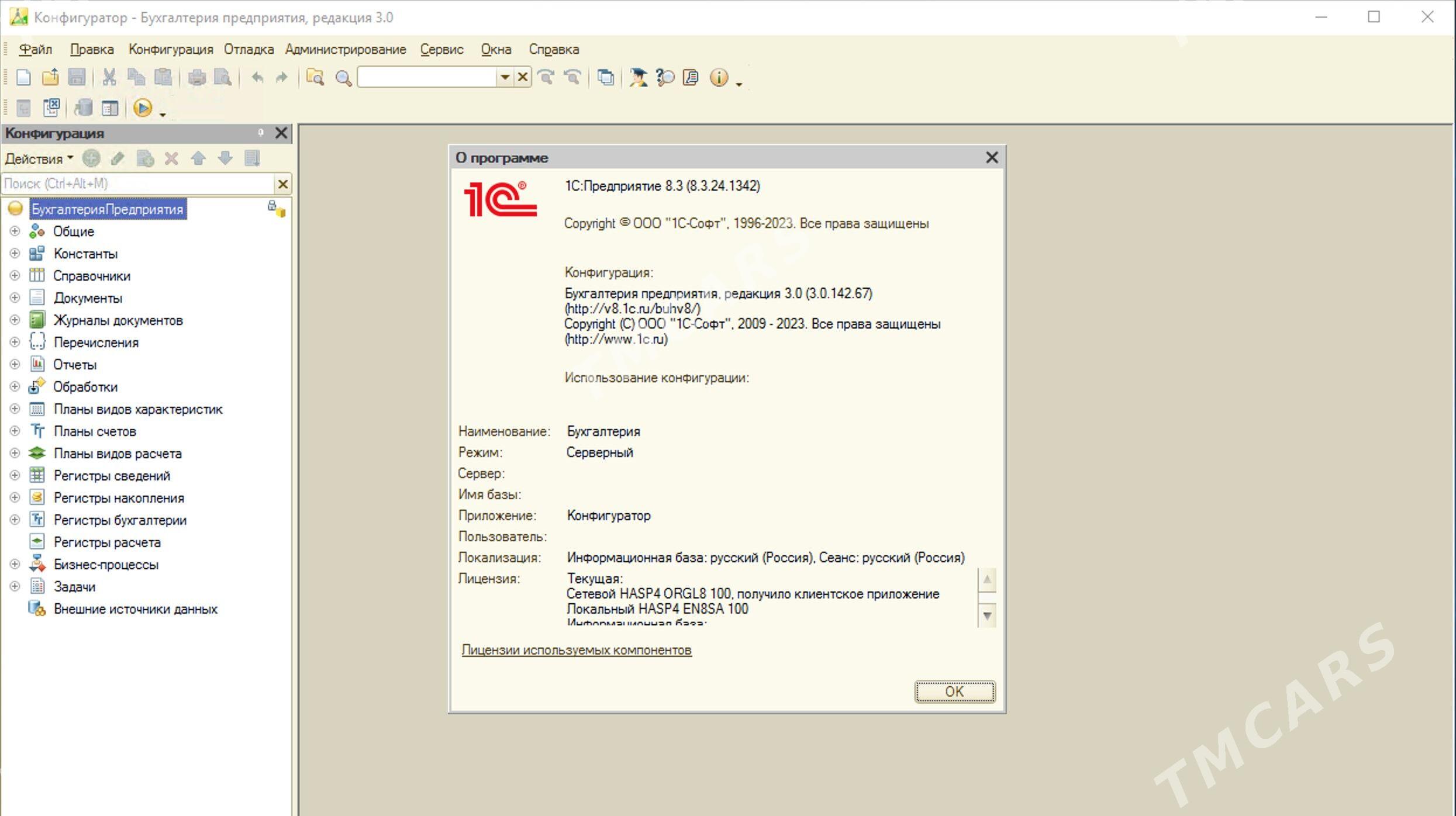
Task: Open the search in files icon
Action: pyautogui.click(x=316, y=77)
